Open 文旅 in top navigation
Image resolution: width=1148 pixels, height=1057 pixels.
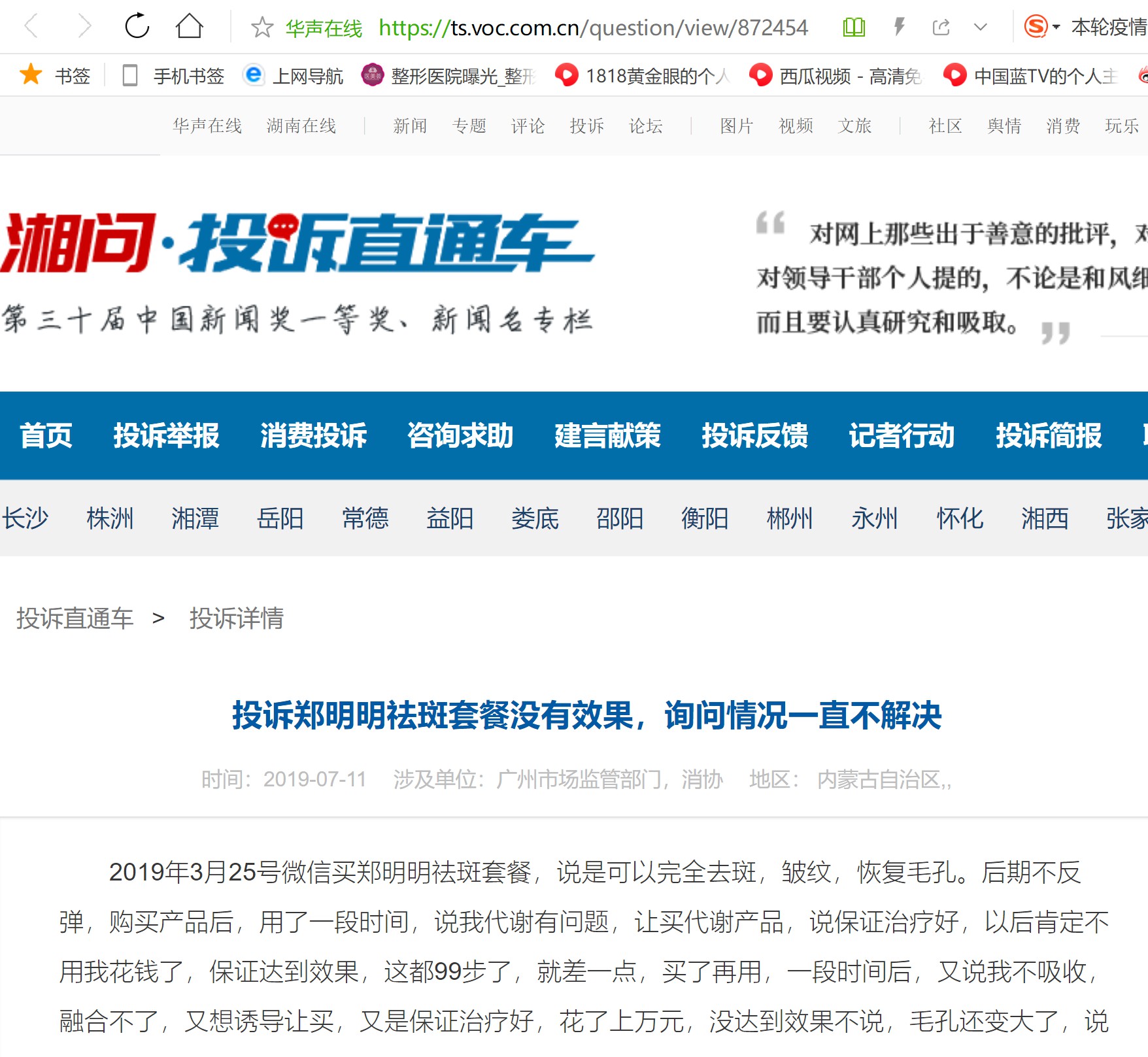pos(855,126)
